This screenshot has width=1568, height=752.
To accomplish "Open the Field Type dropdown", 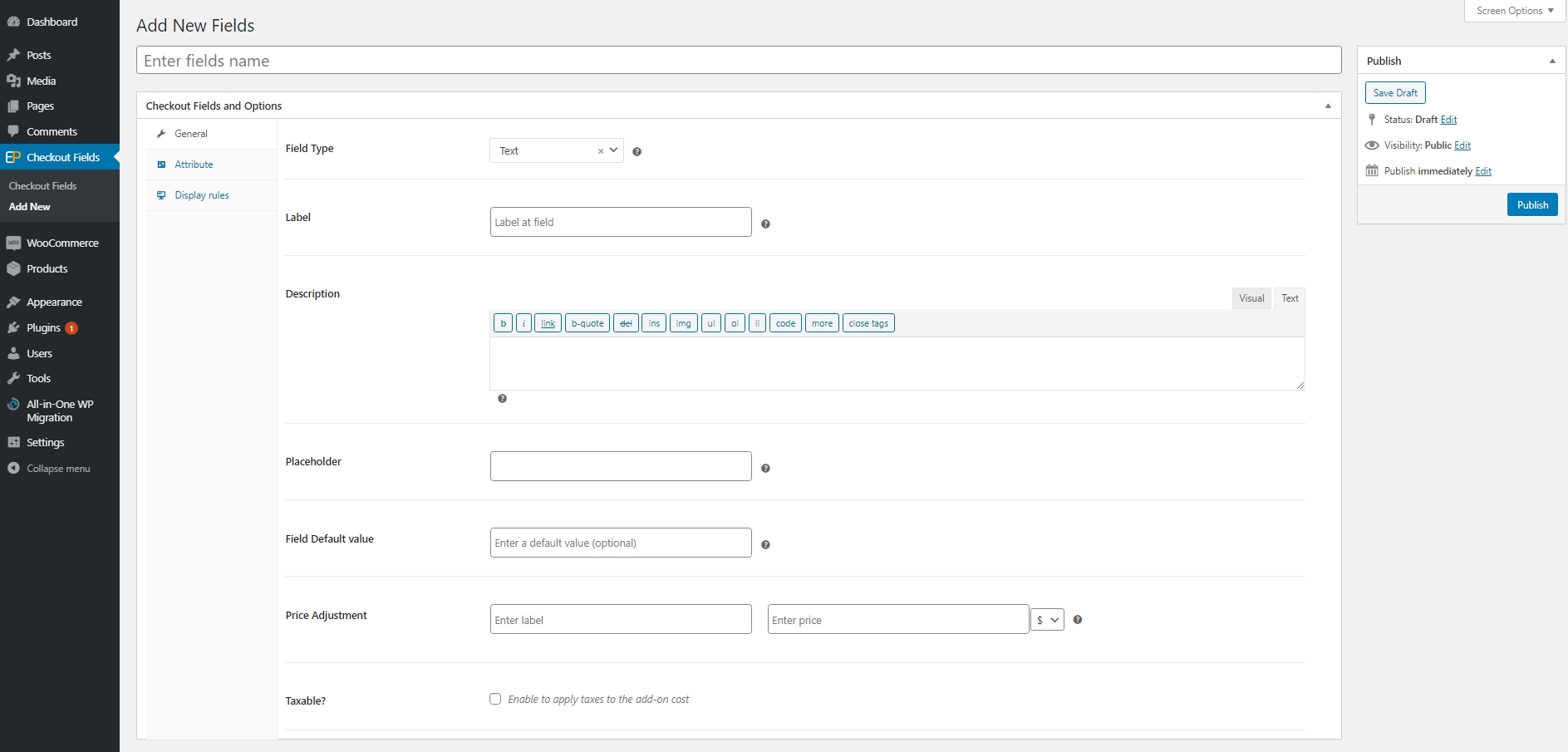I will (x=614, y=150).
